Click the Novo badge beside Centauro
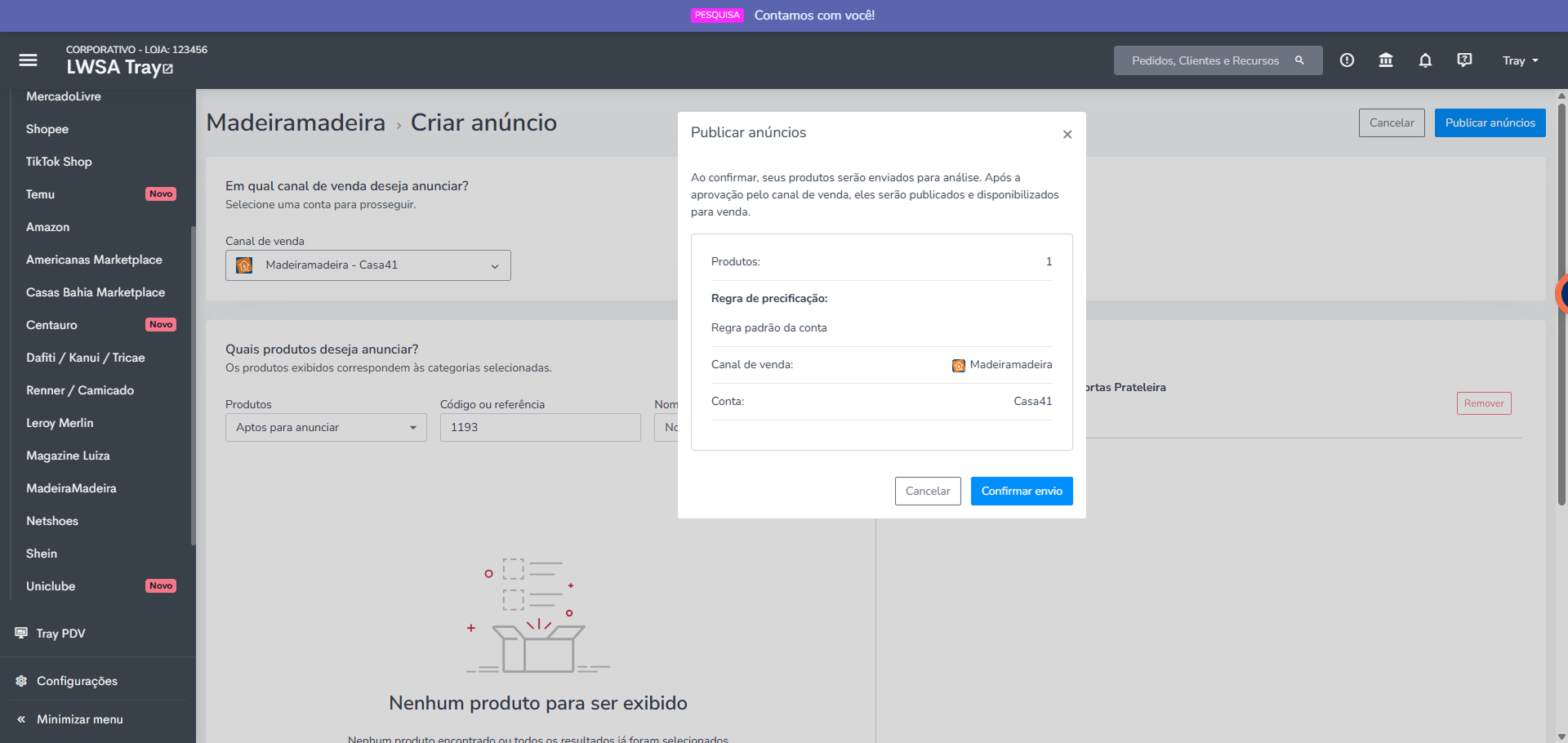 (161, 324)
